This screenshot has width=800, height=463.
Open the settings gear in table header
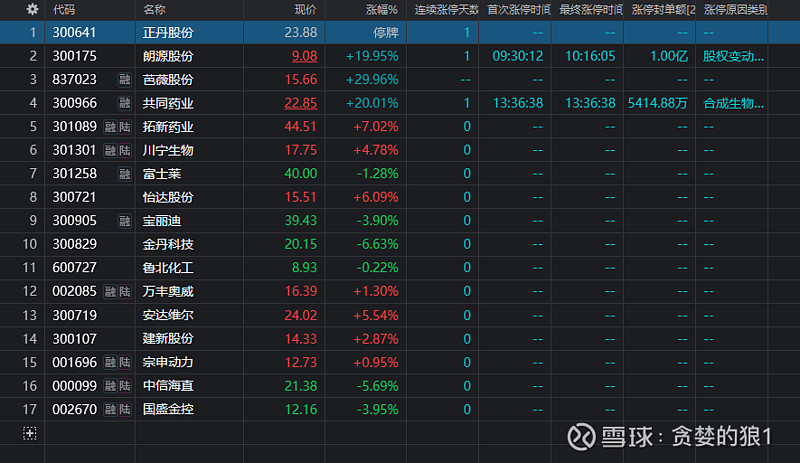click(32, 9)
